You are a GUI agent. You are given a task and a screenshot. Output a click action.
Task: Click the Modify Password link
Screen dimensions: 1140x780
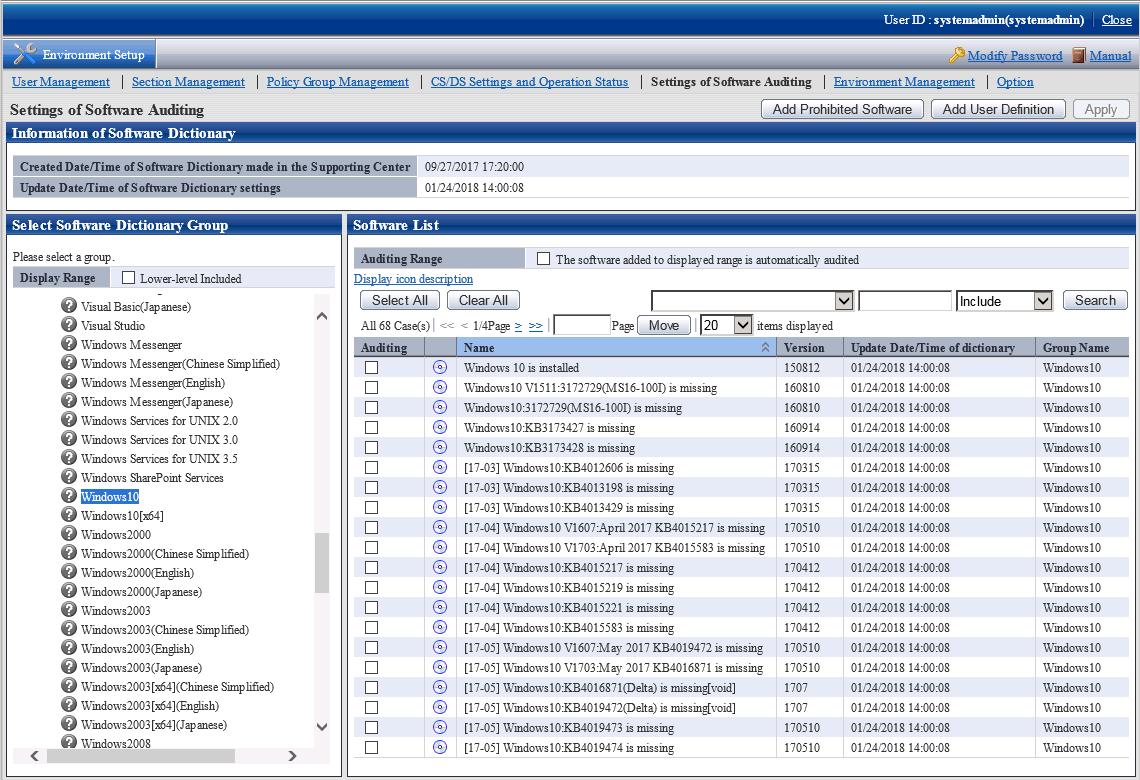[1015, 55]
